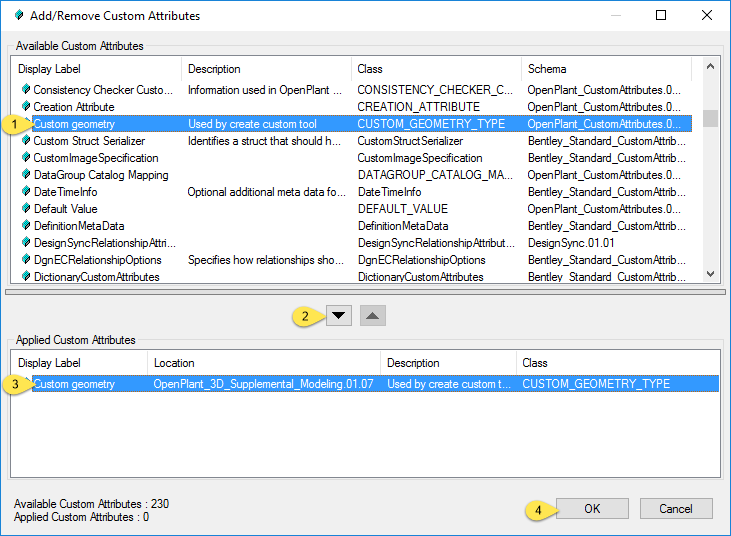Click the Location column header
This screenshot has height=536, width=731.
(263, 363)
